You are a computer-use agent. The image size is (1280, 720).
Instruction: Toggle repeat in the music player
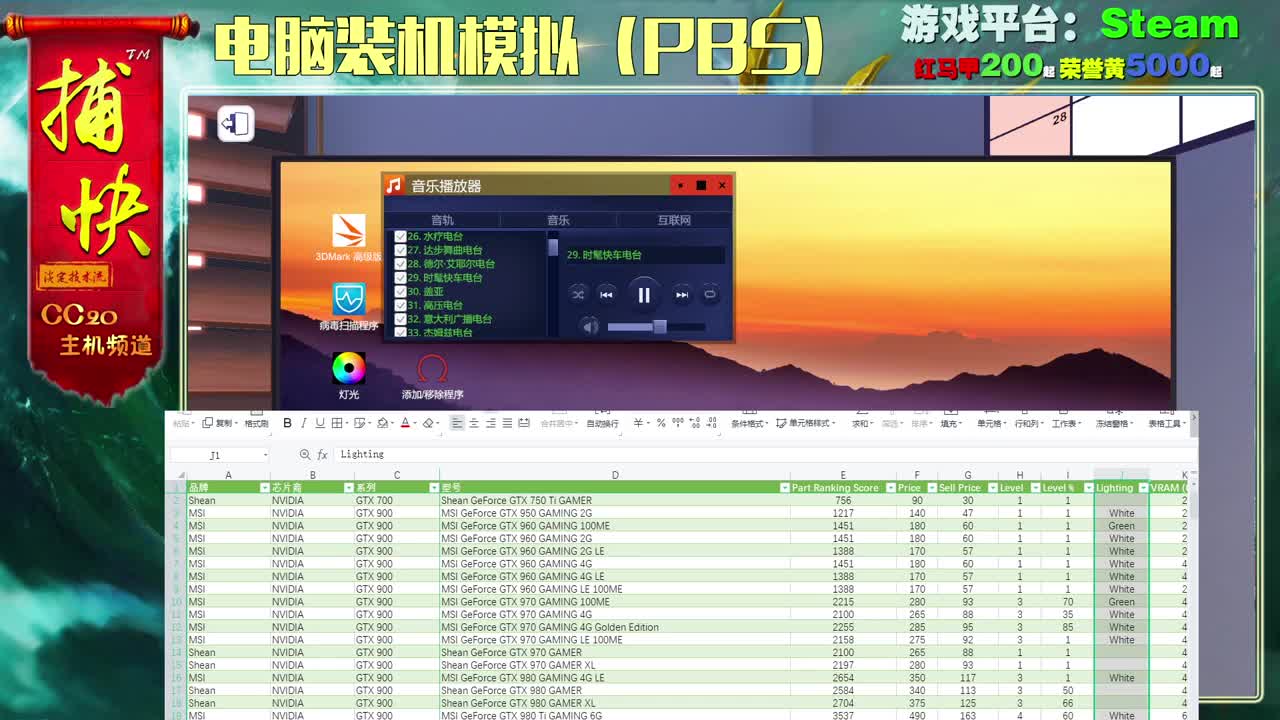coord(710,295)
